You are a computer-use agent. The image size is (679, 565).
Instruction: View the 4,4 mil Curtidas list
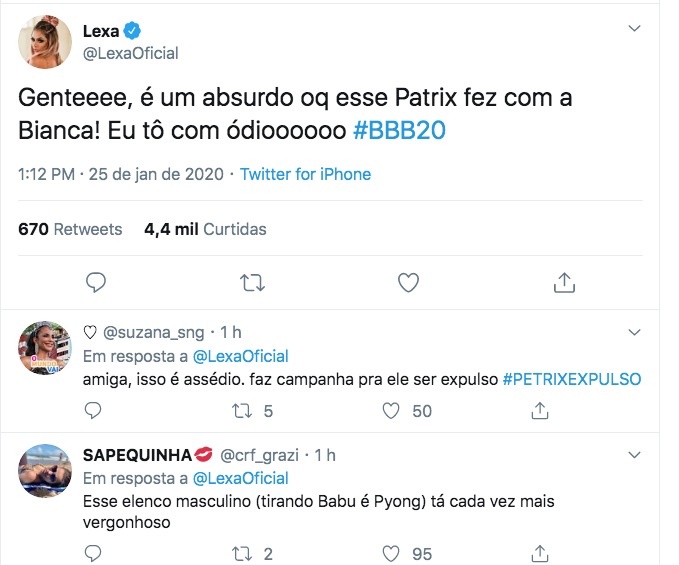205,229
